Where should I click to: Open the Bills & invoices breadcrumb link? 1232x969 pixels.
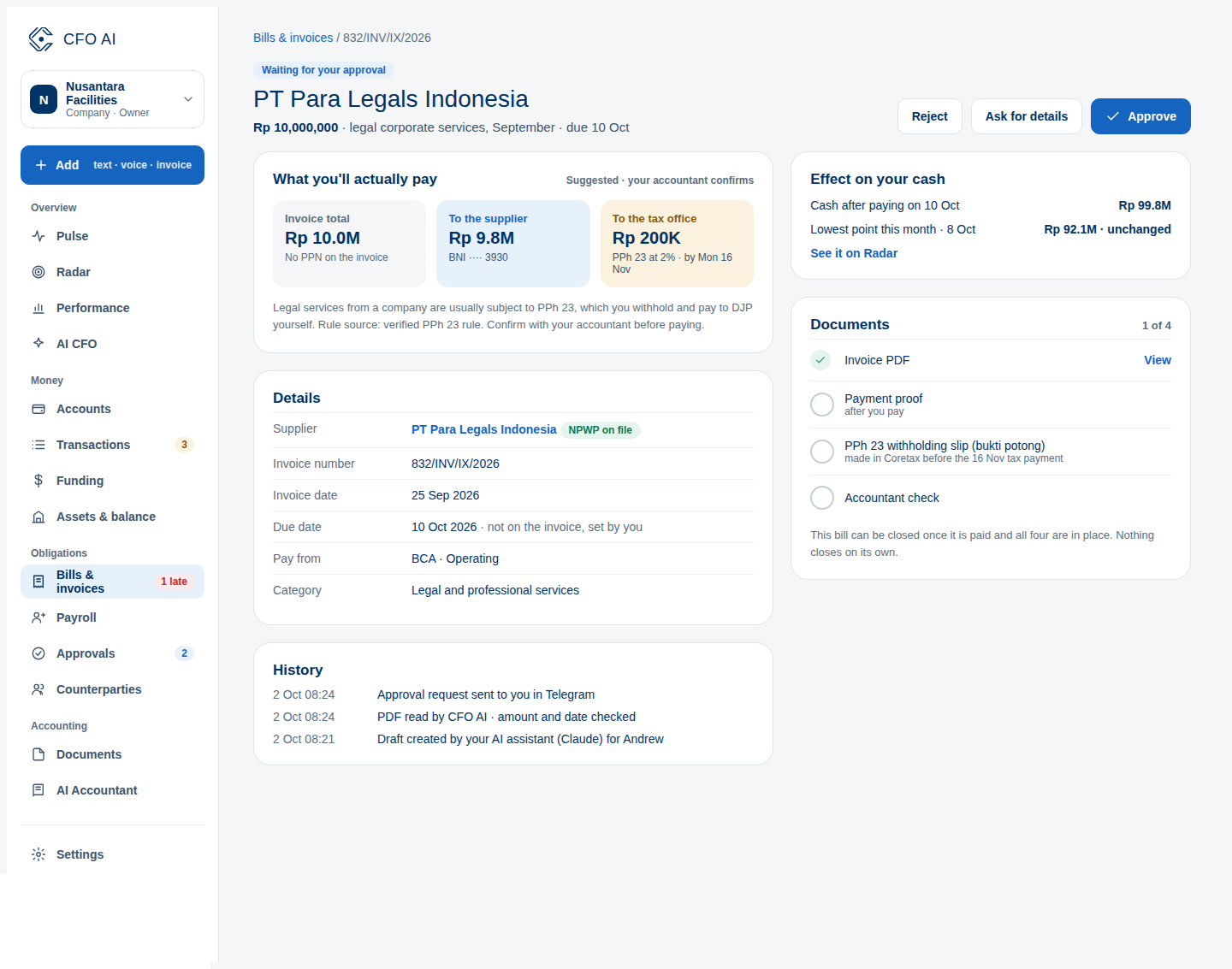[x=293, y=38]
